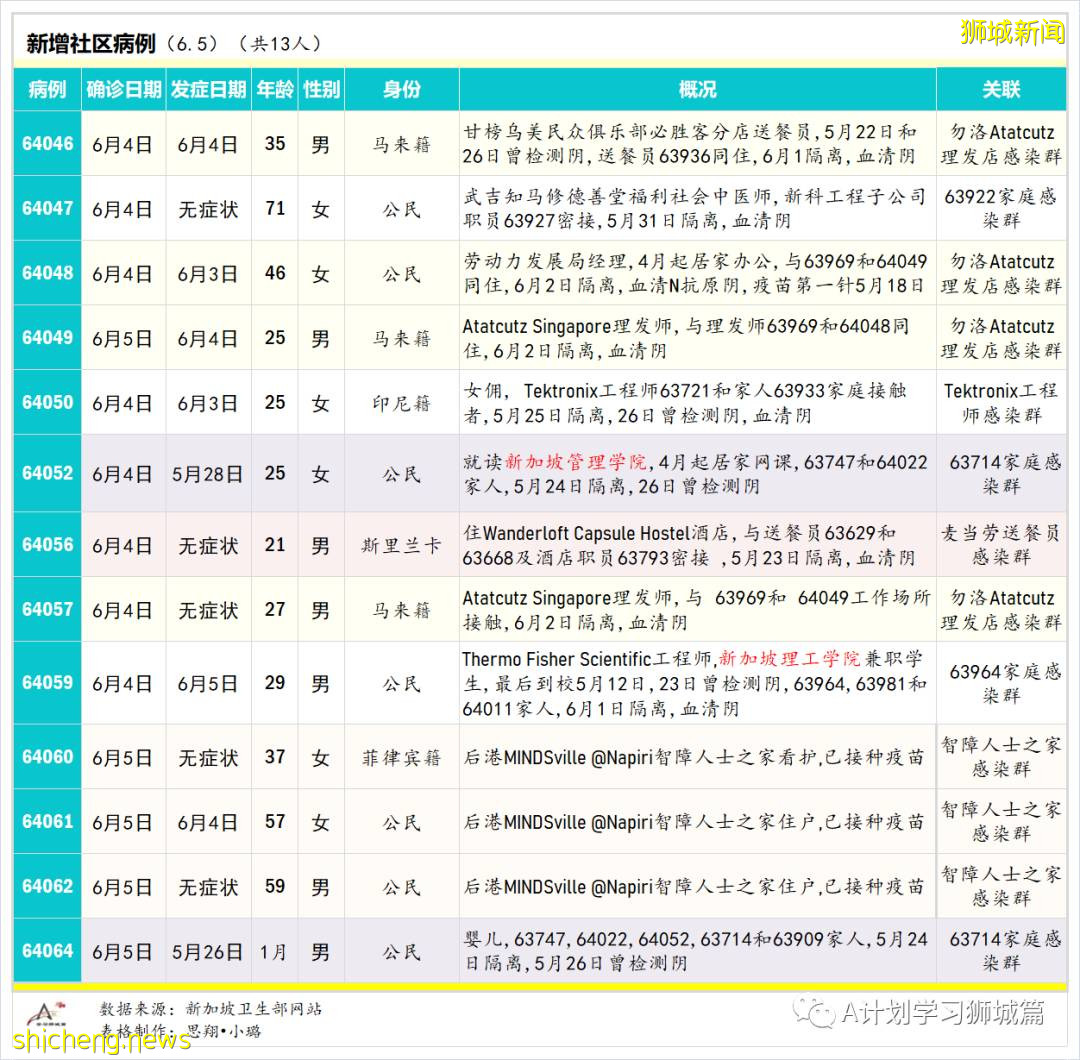This screenshot has height=1060, width=1080.
Task: Select the 确诊日期 column header
Action: point(123,89)
